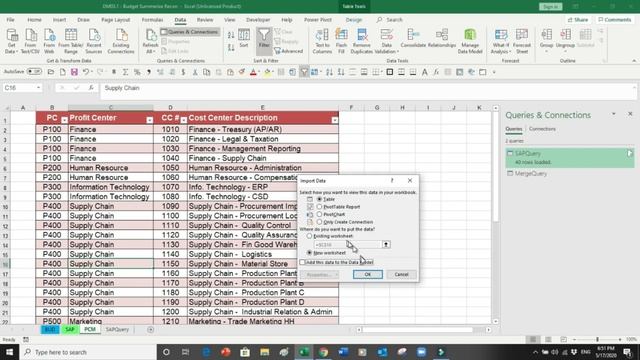
Task: Select the Table radio option
Action: click(320, 199)
